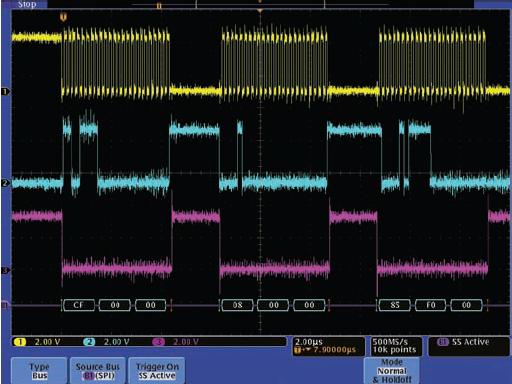Select the channel 1 ground marker
This screenshot has height=384, width=512.
coord(5,91)
